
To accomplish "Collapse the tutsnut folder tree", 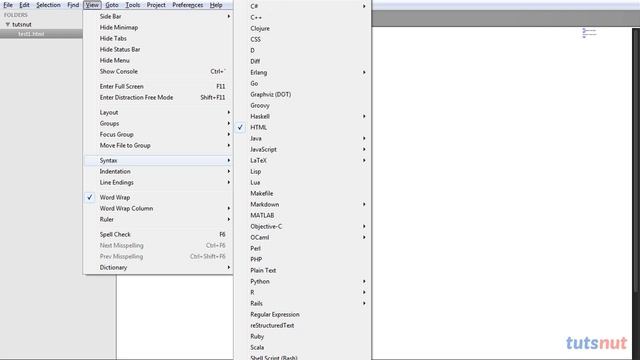I will click(7, 24).
